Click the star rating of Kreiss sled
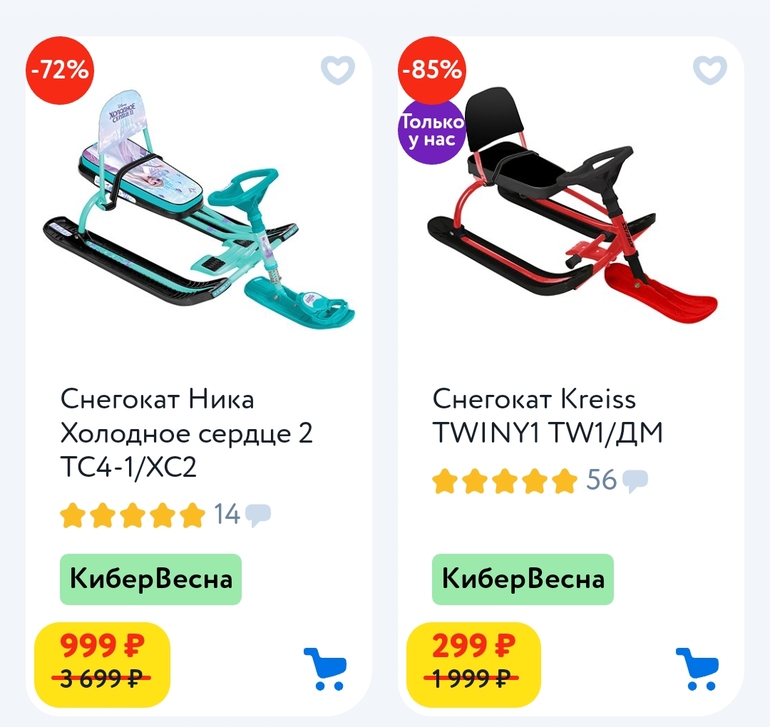Viewport: 770px width, 727px height. (x=505, y=480)
